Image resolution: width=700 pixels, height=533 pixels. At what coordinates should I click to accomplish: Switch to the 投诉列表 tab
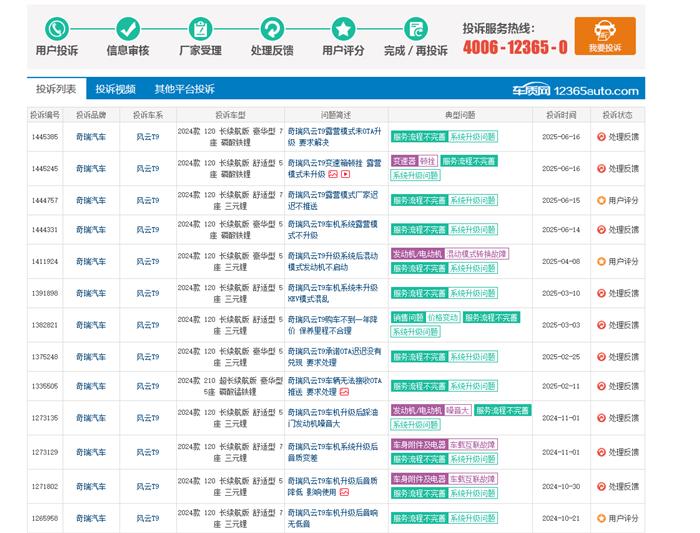[x=56, y=89]
